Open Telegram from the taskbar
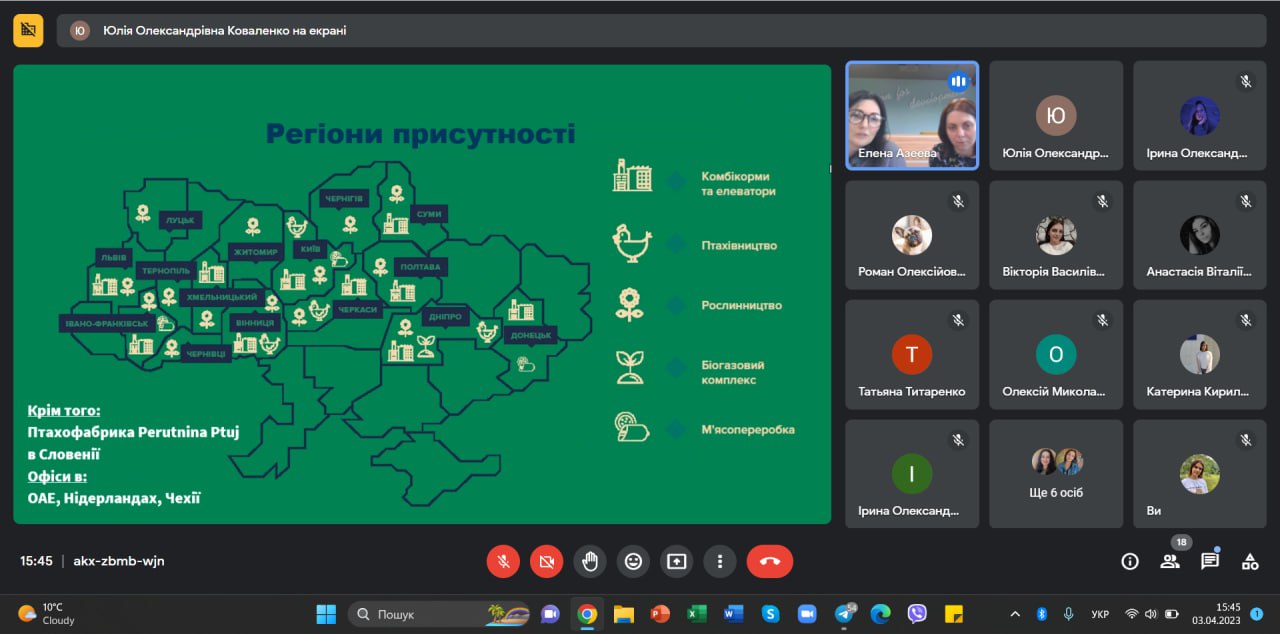 click(844, 614)
